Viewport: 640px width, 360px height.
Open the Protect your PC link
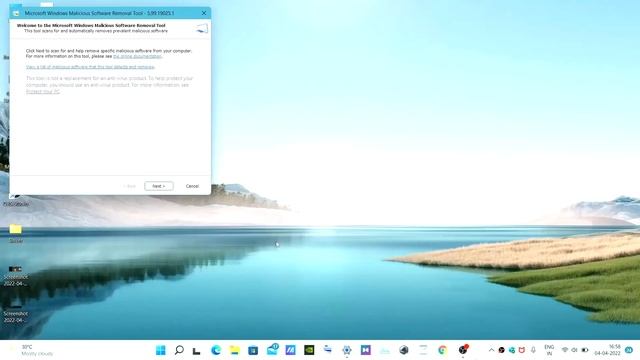tap(43, 92)
